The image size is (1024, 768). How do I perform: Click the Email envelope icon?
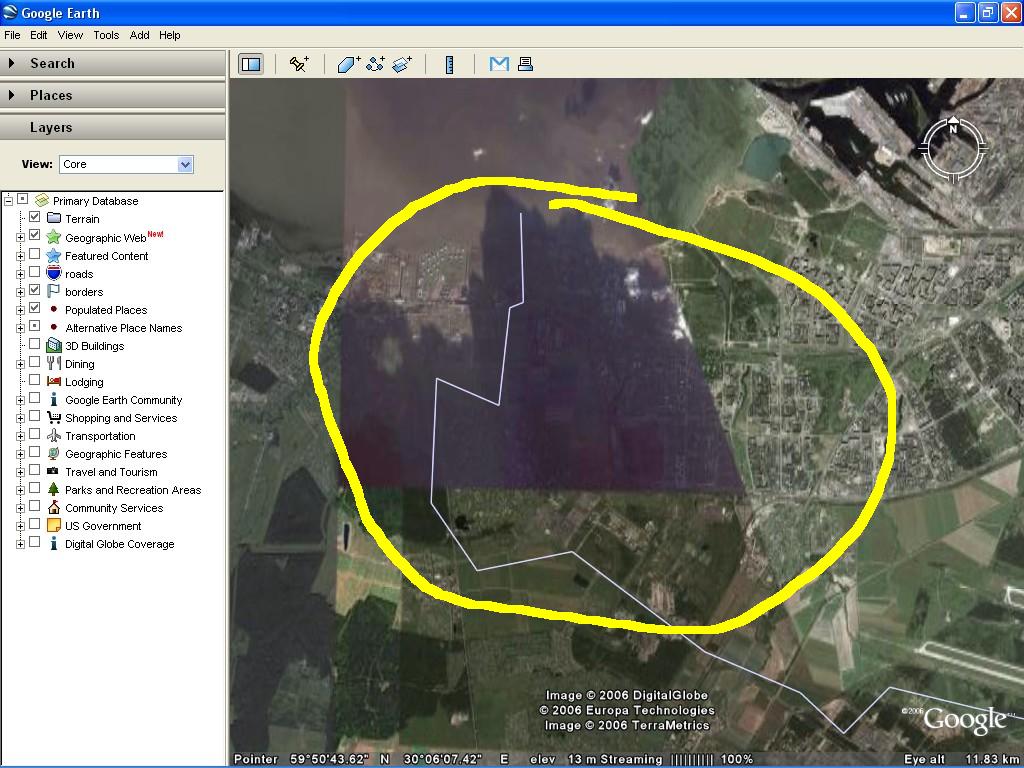(x=499, y=64)
